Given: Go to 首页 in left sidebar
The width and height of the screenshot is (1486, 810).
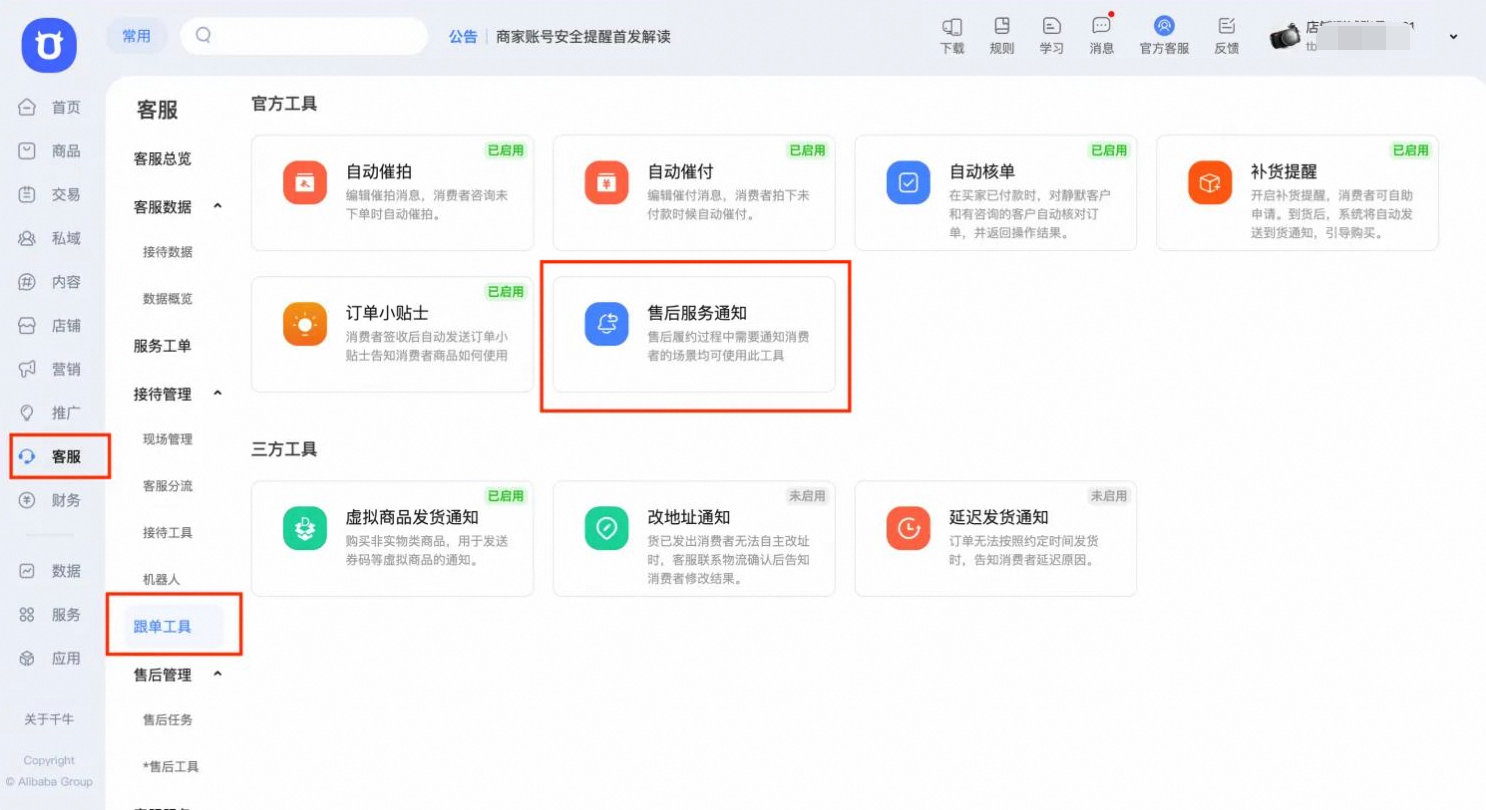Looking at the screenshot, I should point(50,107).
